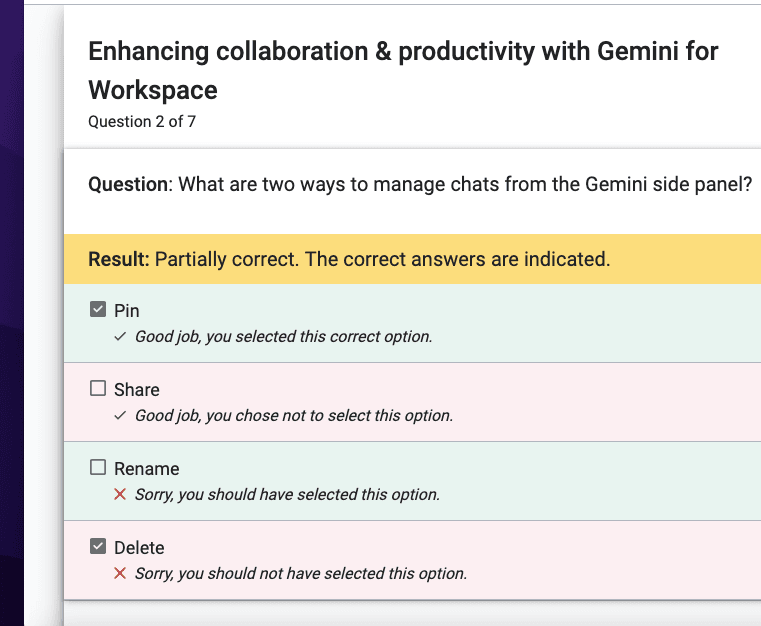Click the checkmark icon under Share
Viewport: 761px width, 626px height.
click(120, 415)
